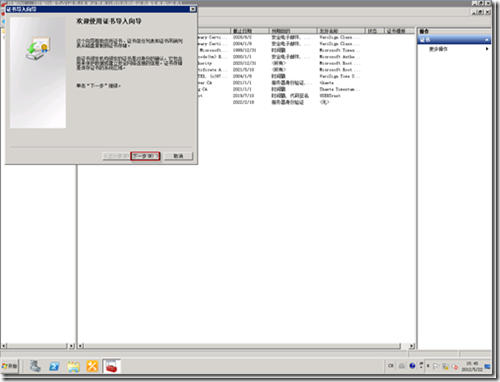Open the clock showing 15:45 in tray
Screen dimensions: 500x382
(472, 366)
